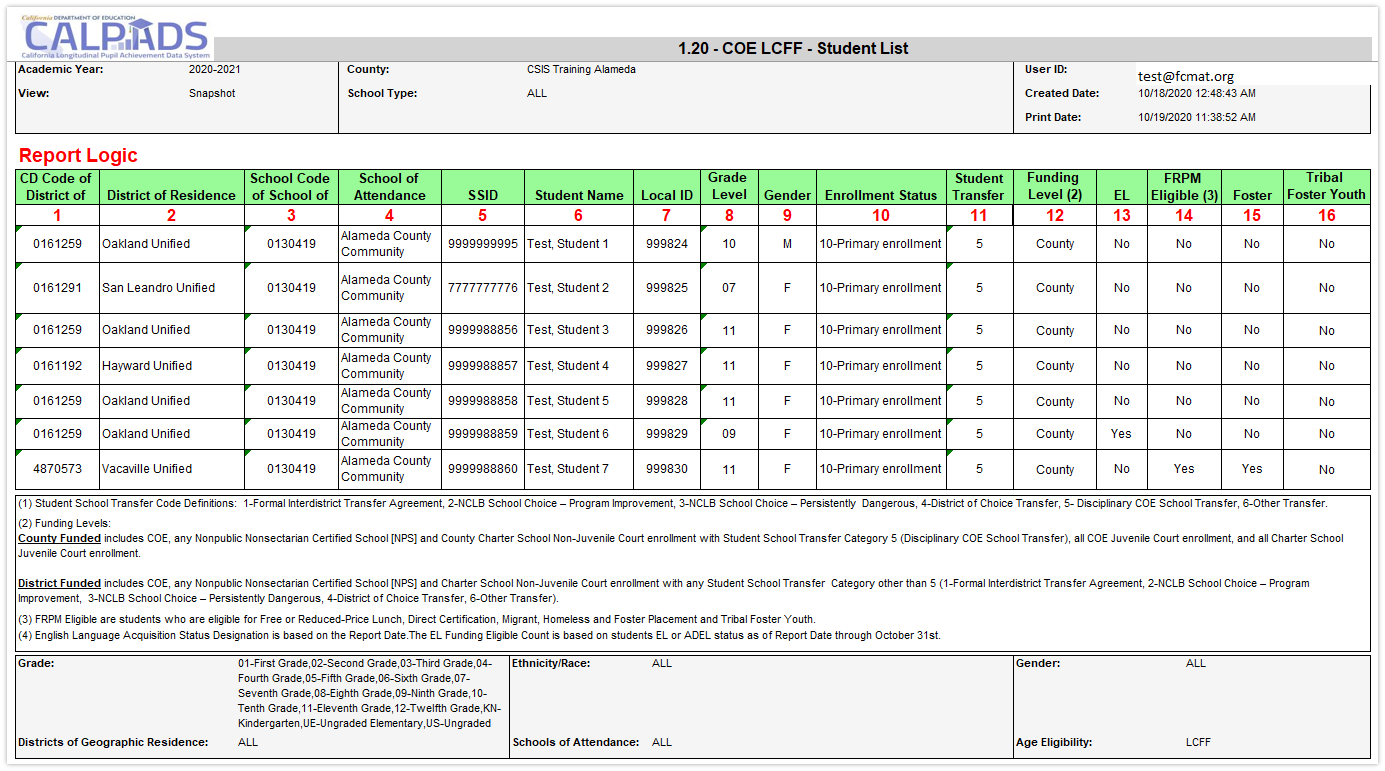Image resolution: width=1385 pixels, height=771 pixels.
Task: Select County value 'CSIS Training Alameda'
Action: [581, 70]
